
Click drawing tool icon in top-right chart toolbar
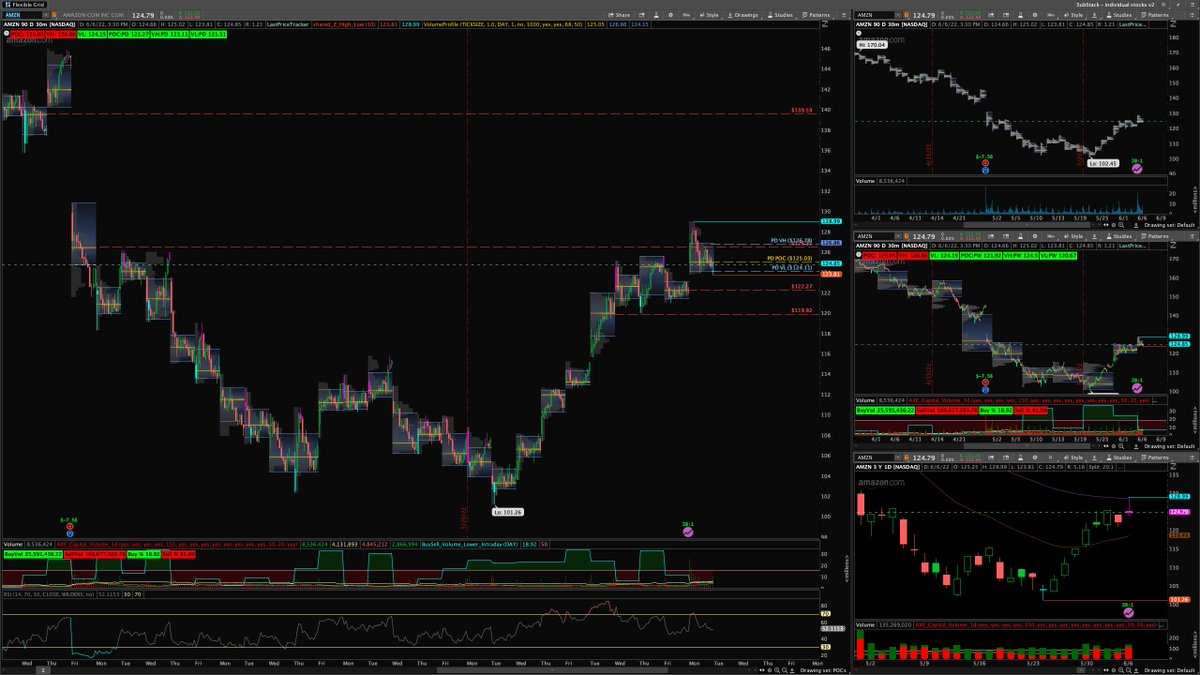coord(1095,15)
